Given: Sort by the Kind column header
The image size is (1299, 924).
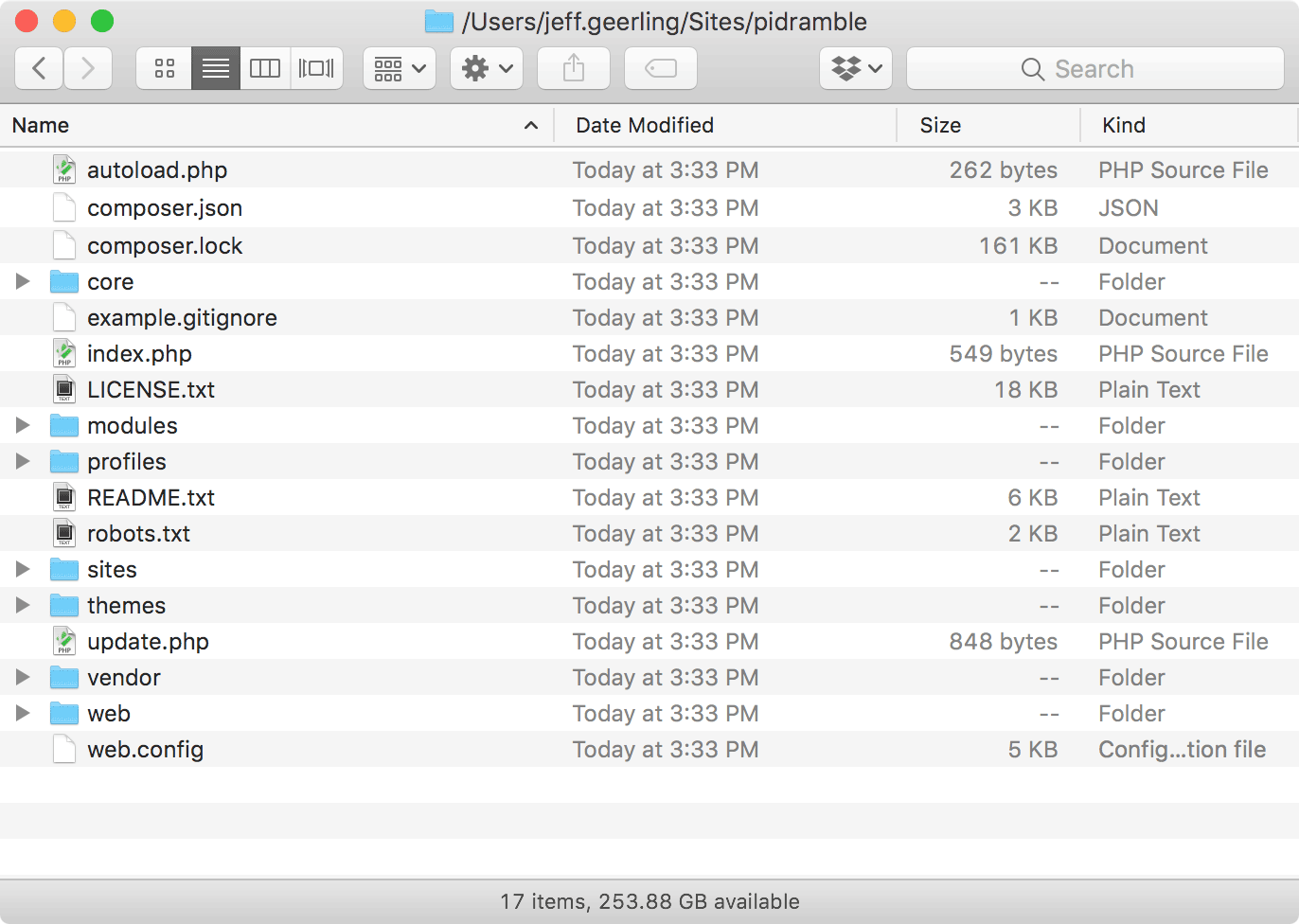Looking at the screenshot, I should 1190,125.
